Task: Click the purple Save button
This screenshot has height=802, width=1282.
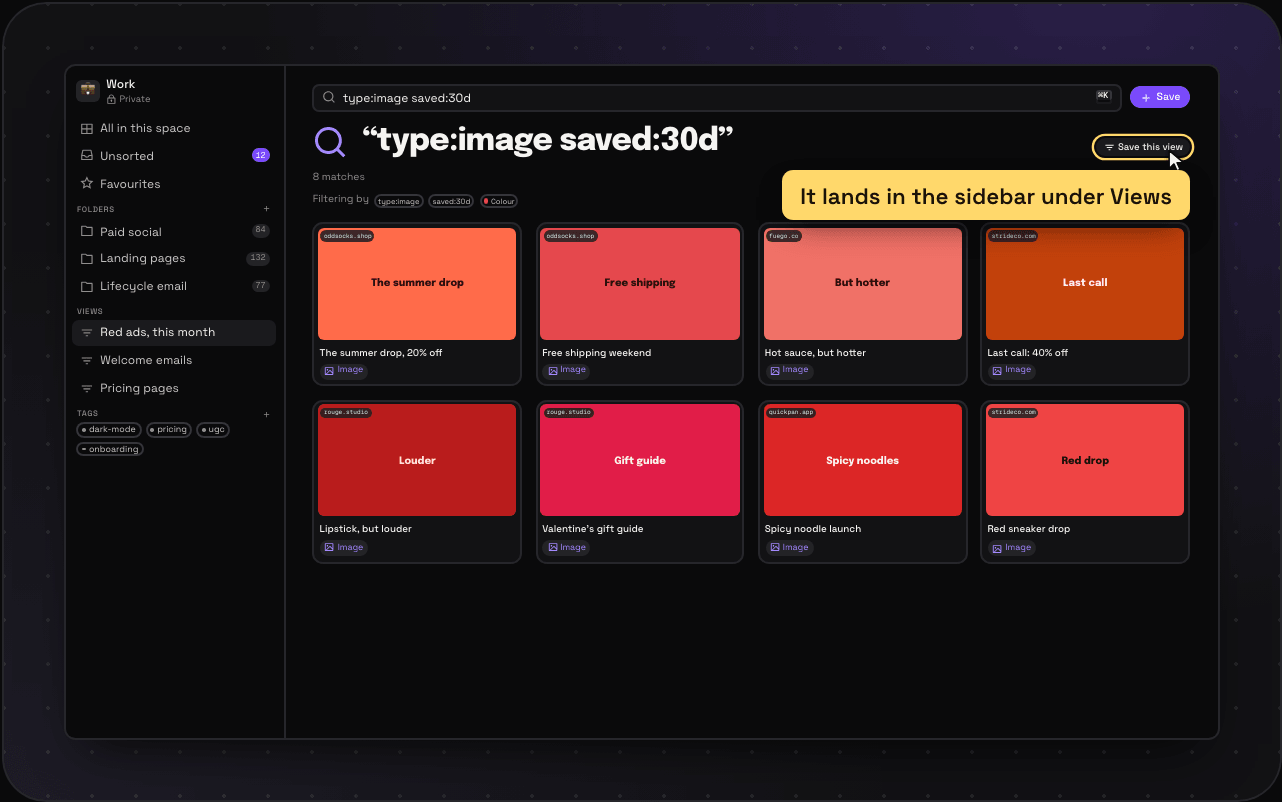Action: [x=1160, y=97]
